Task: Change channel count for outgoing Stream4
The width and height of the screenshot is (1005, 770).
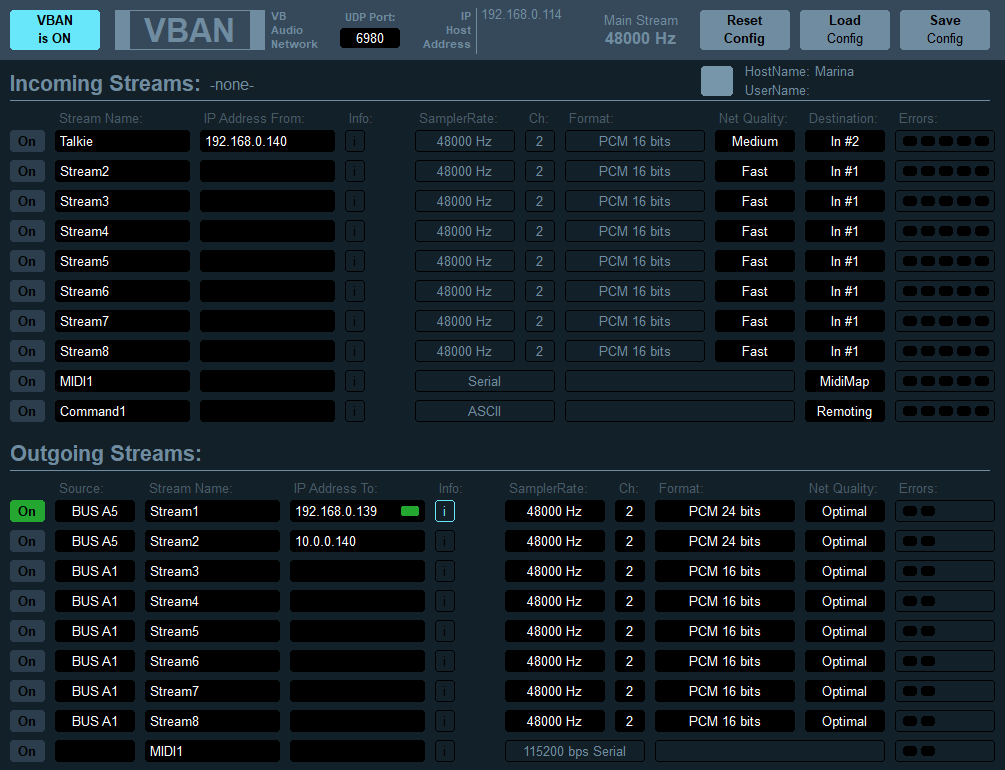Action: (x=629, y=601)
